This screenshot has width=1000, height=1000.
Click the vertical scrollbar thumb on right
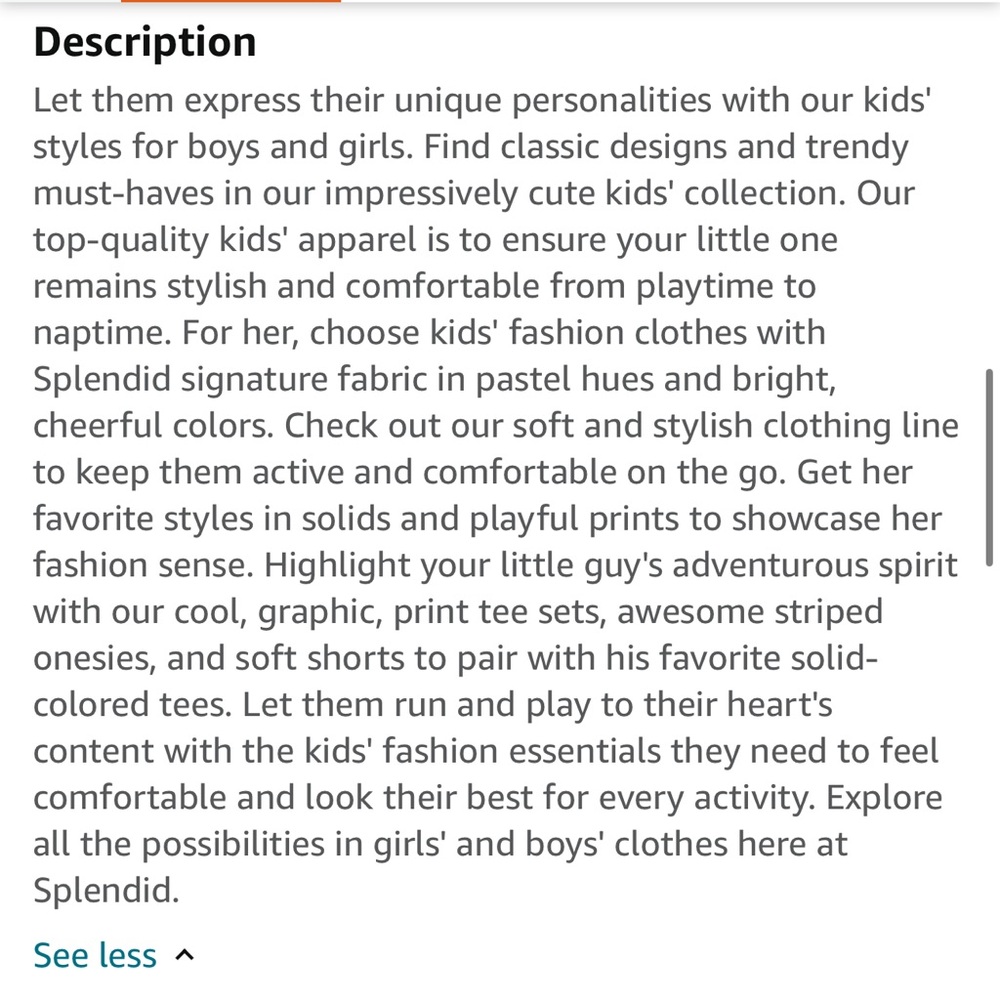coord(989,467)
